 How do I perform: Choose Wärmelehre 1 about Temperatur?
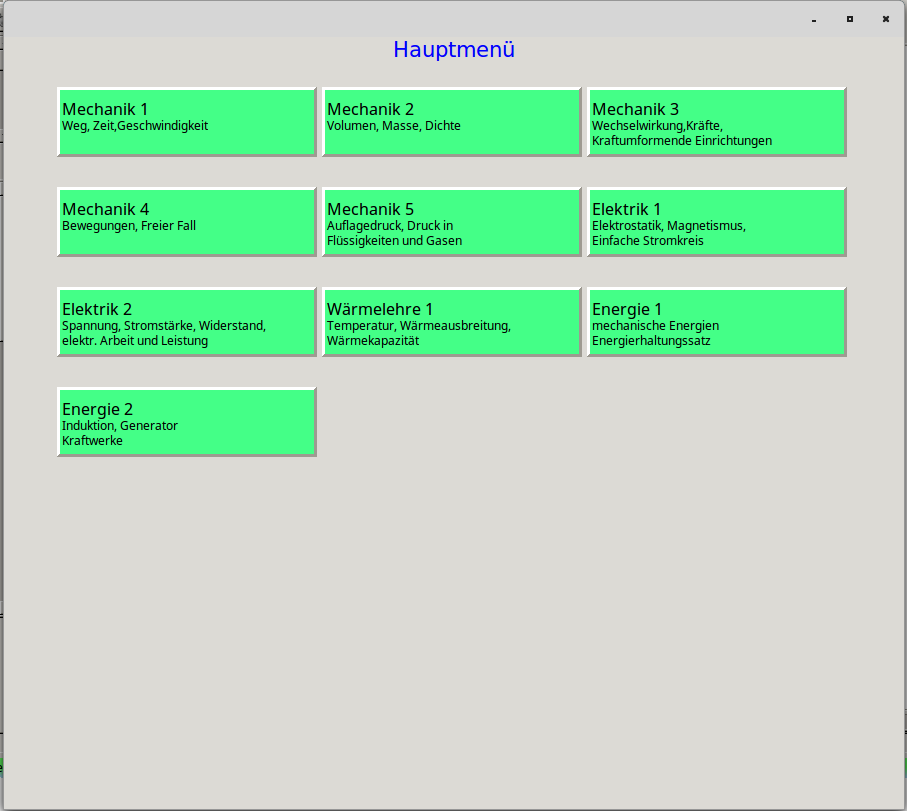[451, 321]
